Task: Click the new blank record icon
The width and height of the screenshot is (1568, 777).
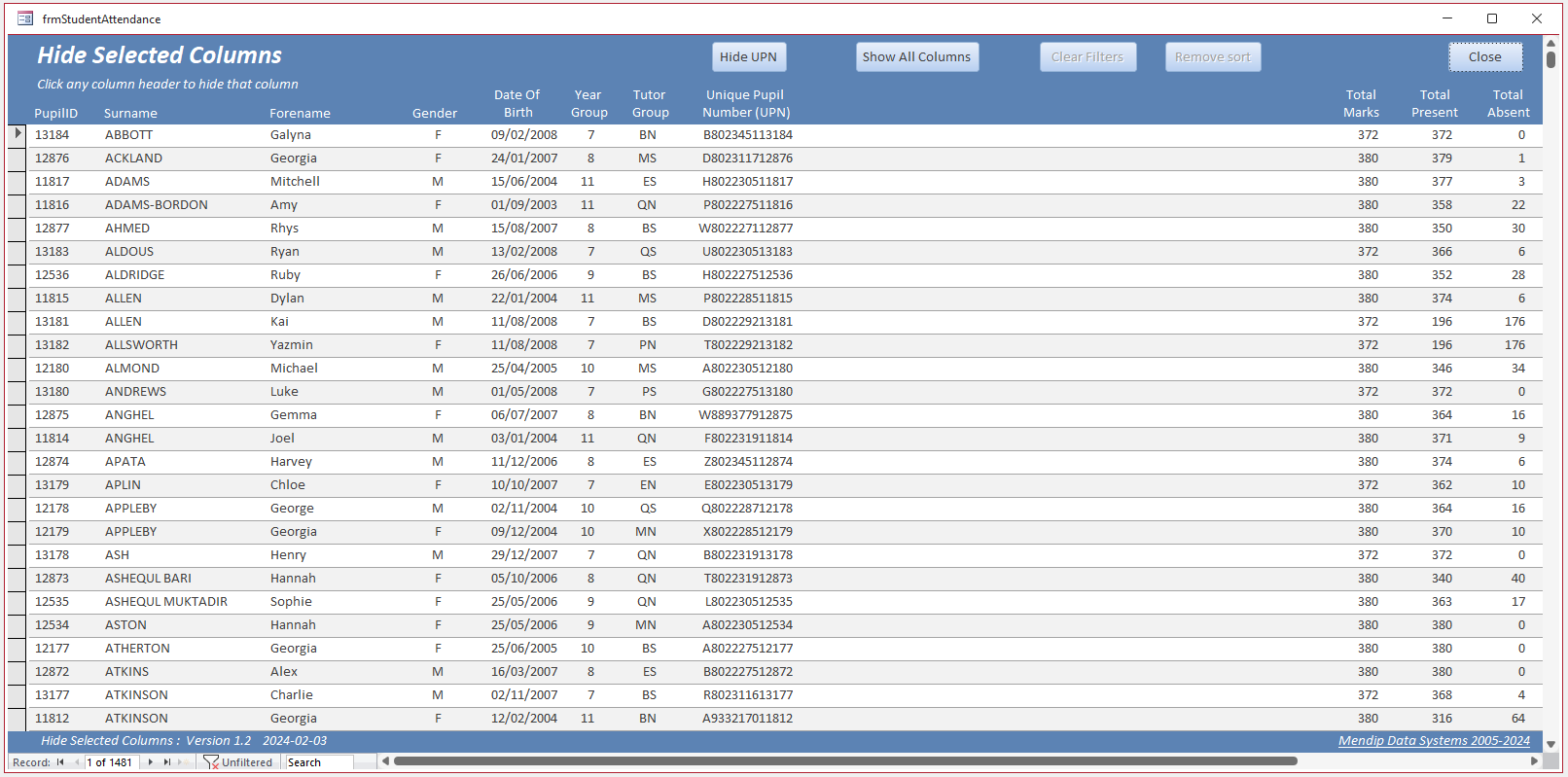Action: 182,762
